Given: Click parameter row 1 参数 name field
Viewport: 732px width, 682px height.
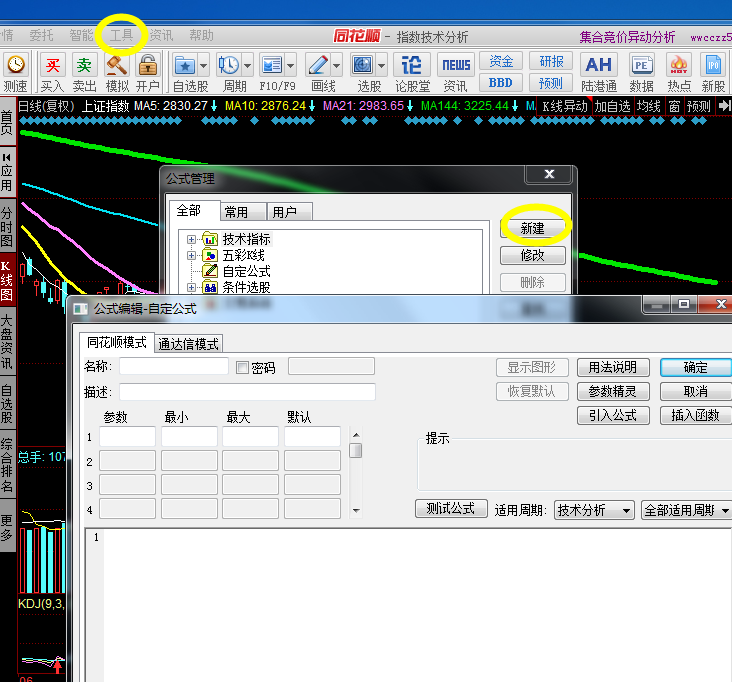Looking at the screenshot, I should (x=127, y=437).
